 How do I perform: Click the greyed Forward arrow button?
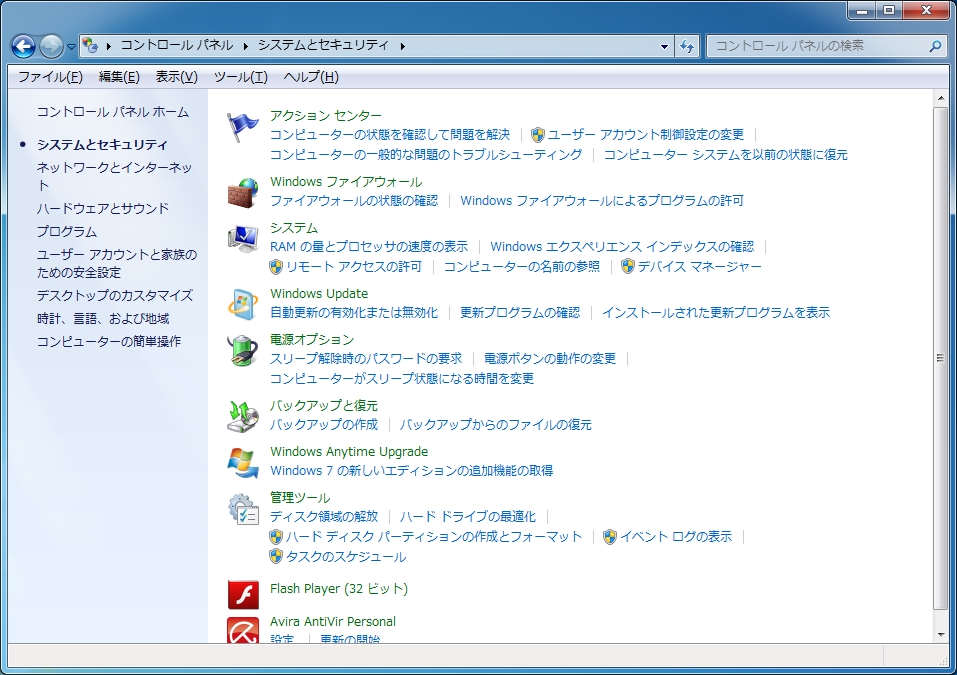(51, 46)
